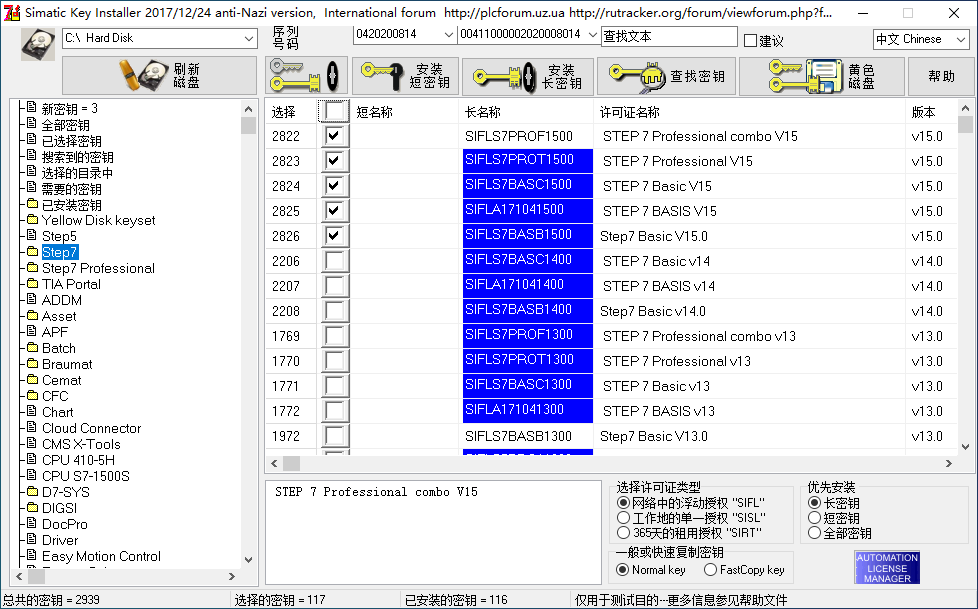The width and height of the screenshot is (978, 609).
Task: Select the FastCopy key radio
Action: 710,570
